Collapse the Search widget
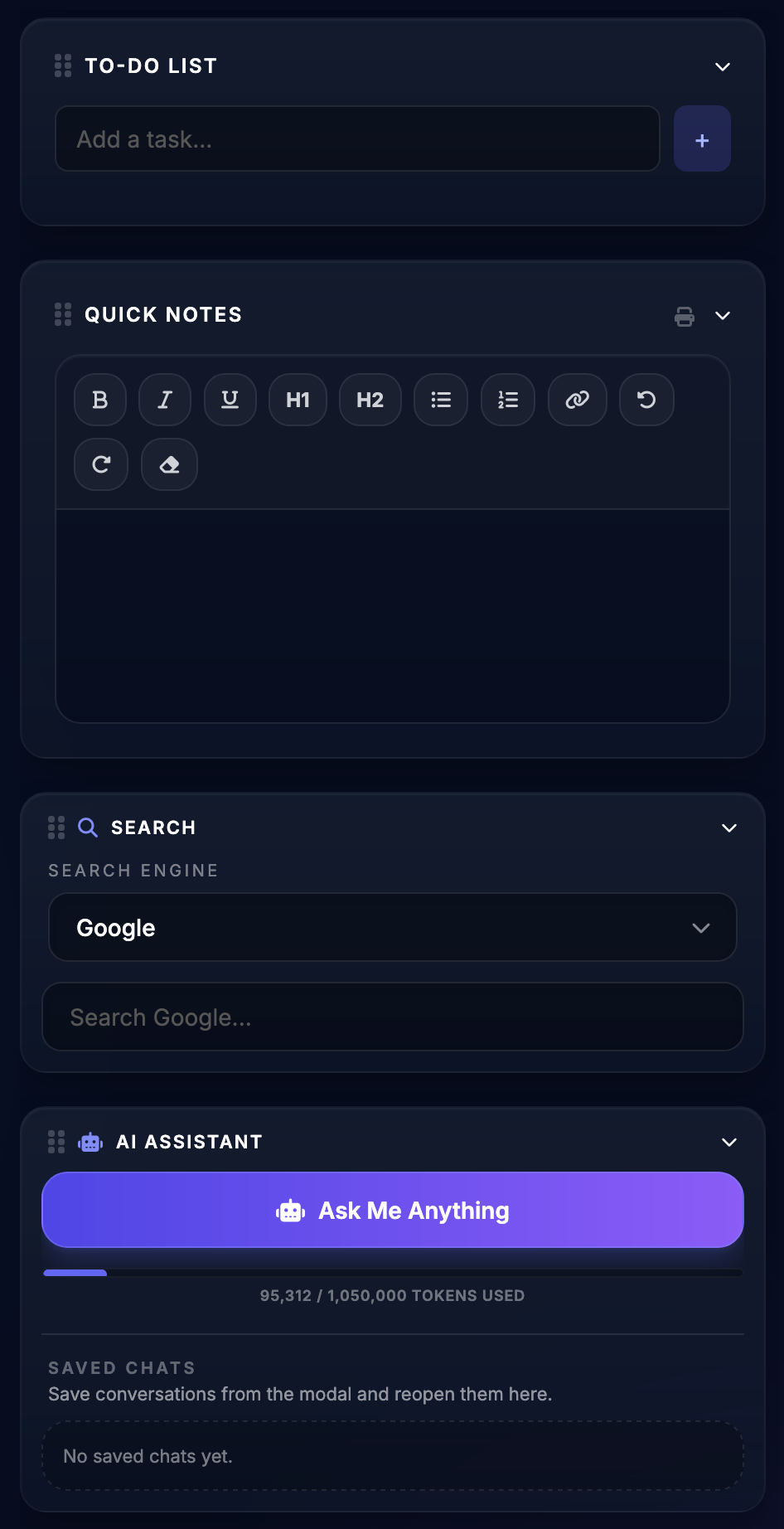 pos(728,828)
